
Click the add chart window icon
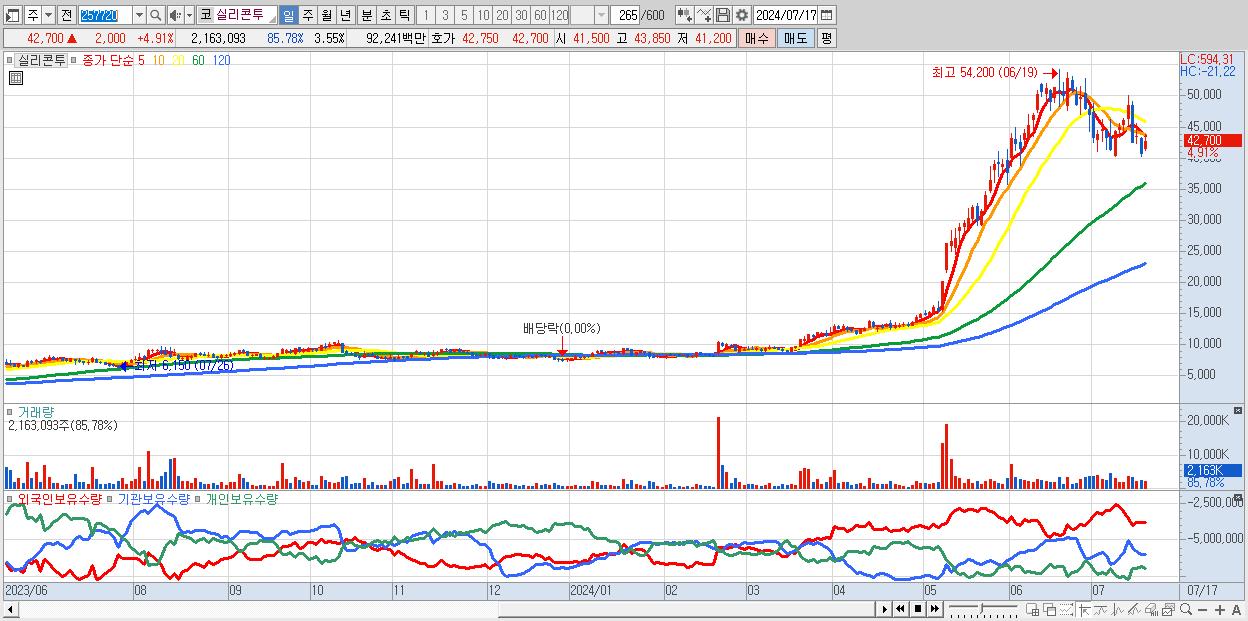[x=1032, y=609]
